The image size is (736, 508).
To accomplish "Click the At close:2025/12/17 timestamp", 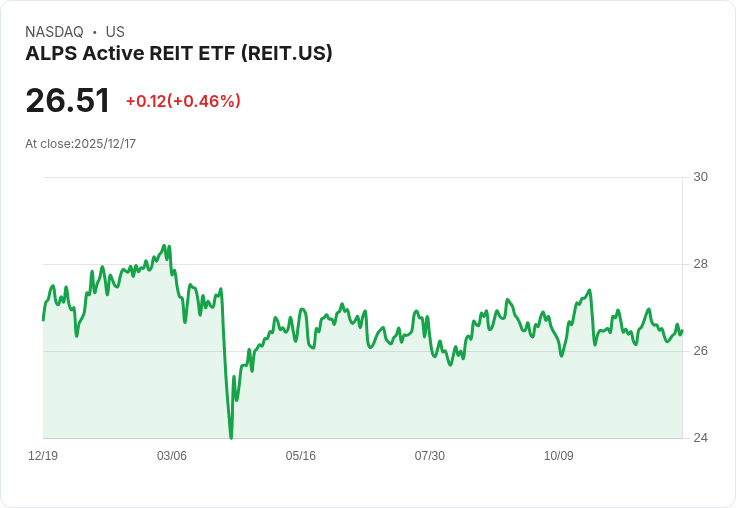I will coord(80,144).
